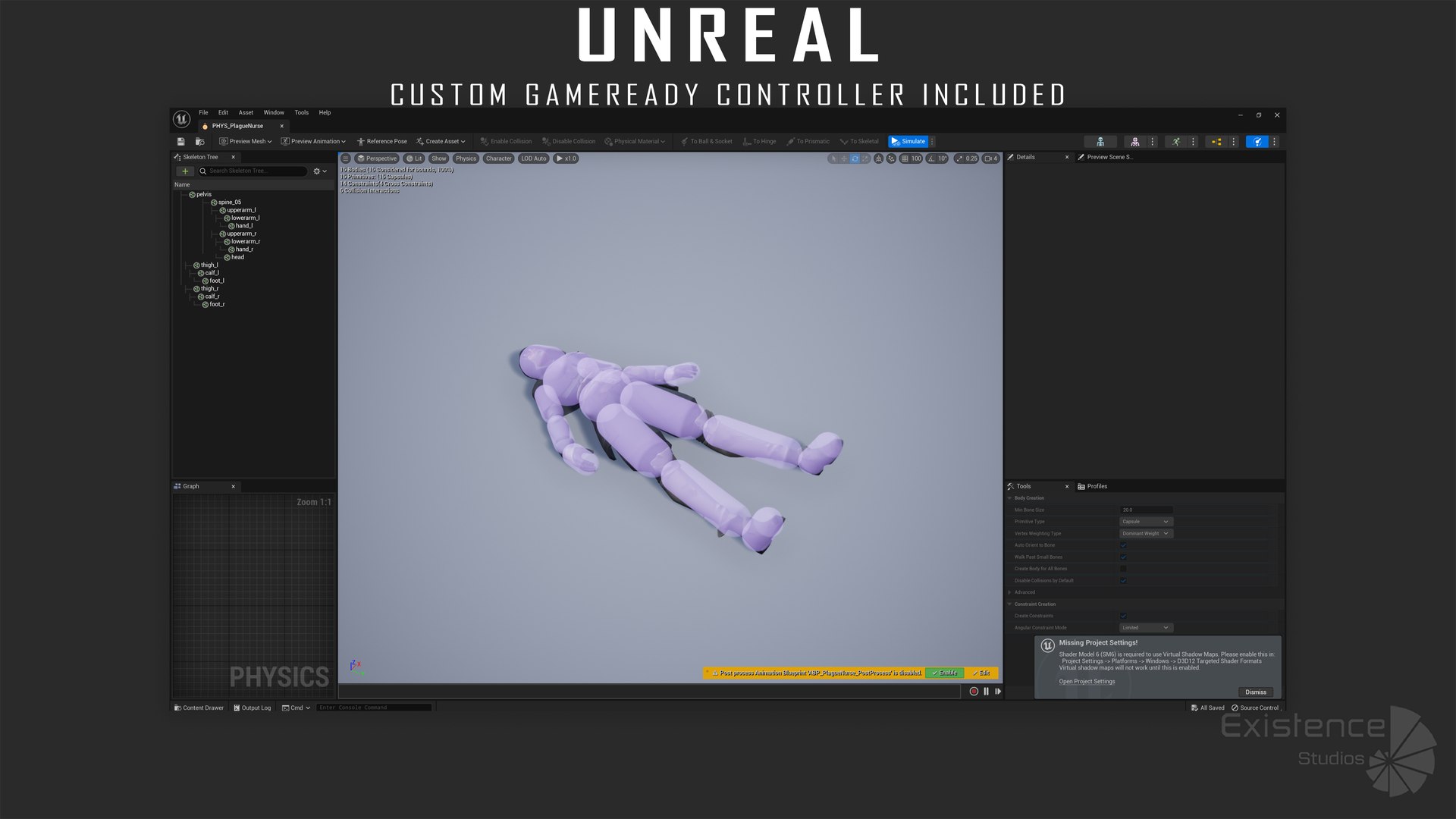Pause the viewport playback
Image resolution: width=1456 pixels, height=819 pixels.
[x=986, y=692]
